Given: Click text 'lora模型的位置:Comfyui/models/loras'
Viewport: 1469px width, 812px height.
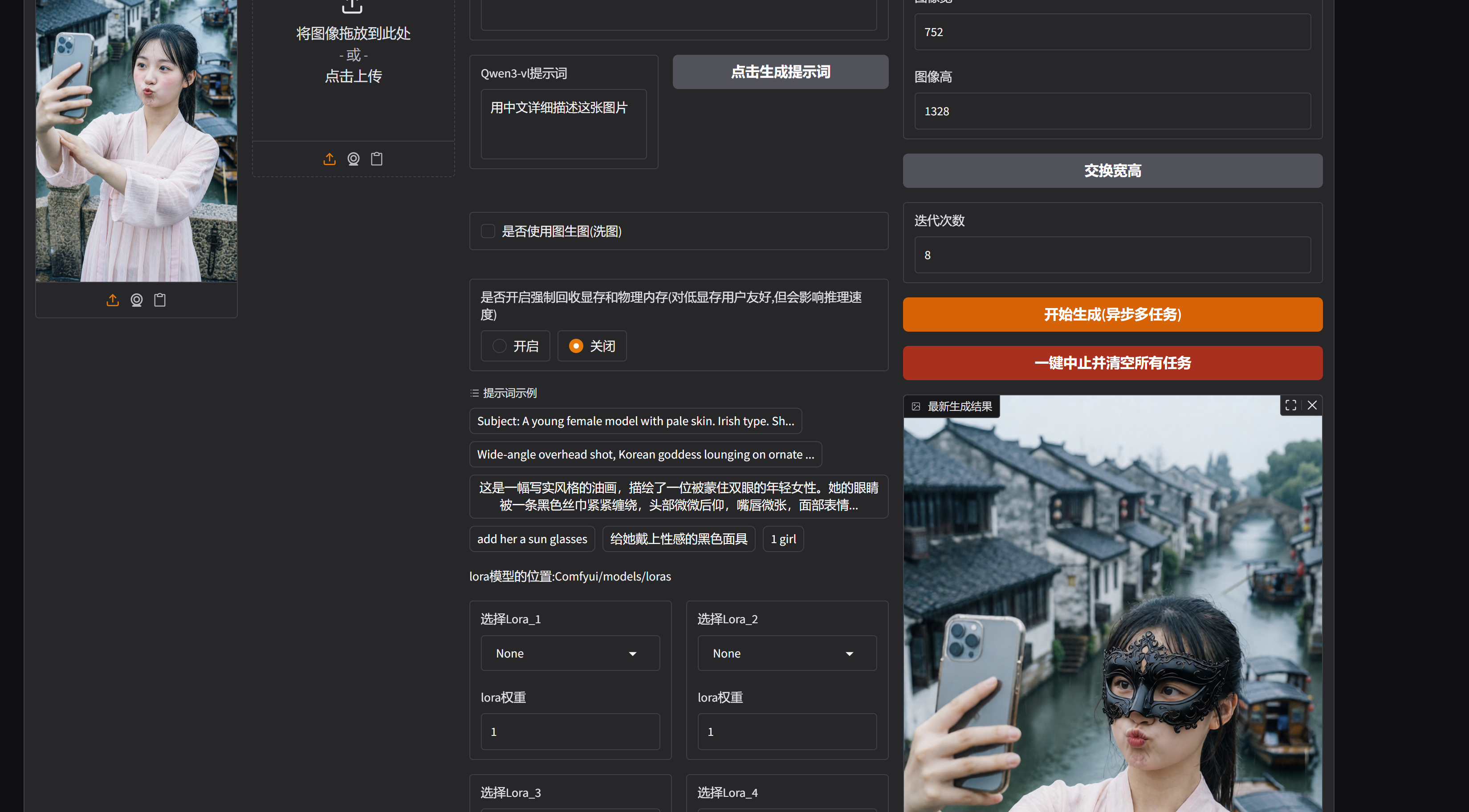Looking at the screenshot, I should click(570, 577).
